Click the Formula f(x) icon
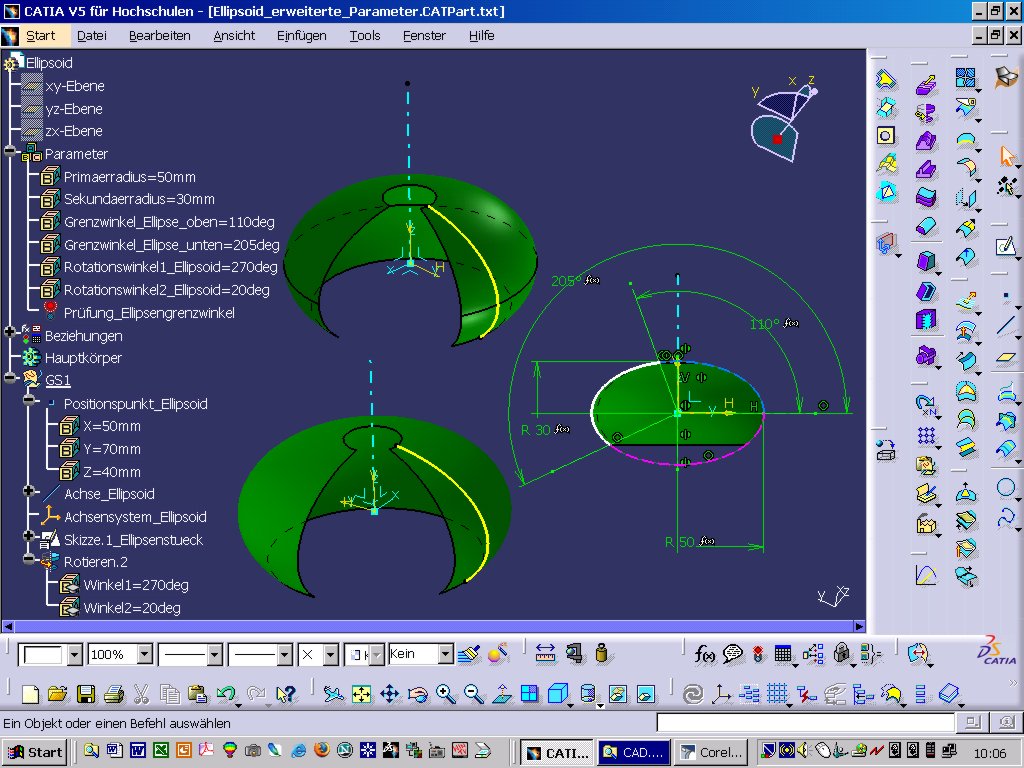The image size is (1024, 768). (704, 654)
